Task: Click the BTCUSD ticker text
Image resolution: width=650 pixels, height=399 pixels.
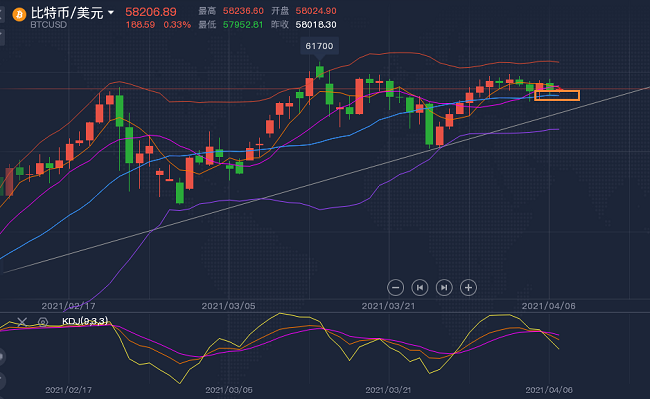Action: point(49,24)
